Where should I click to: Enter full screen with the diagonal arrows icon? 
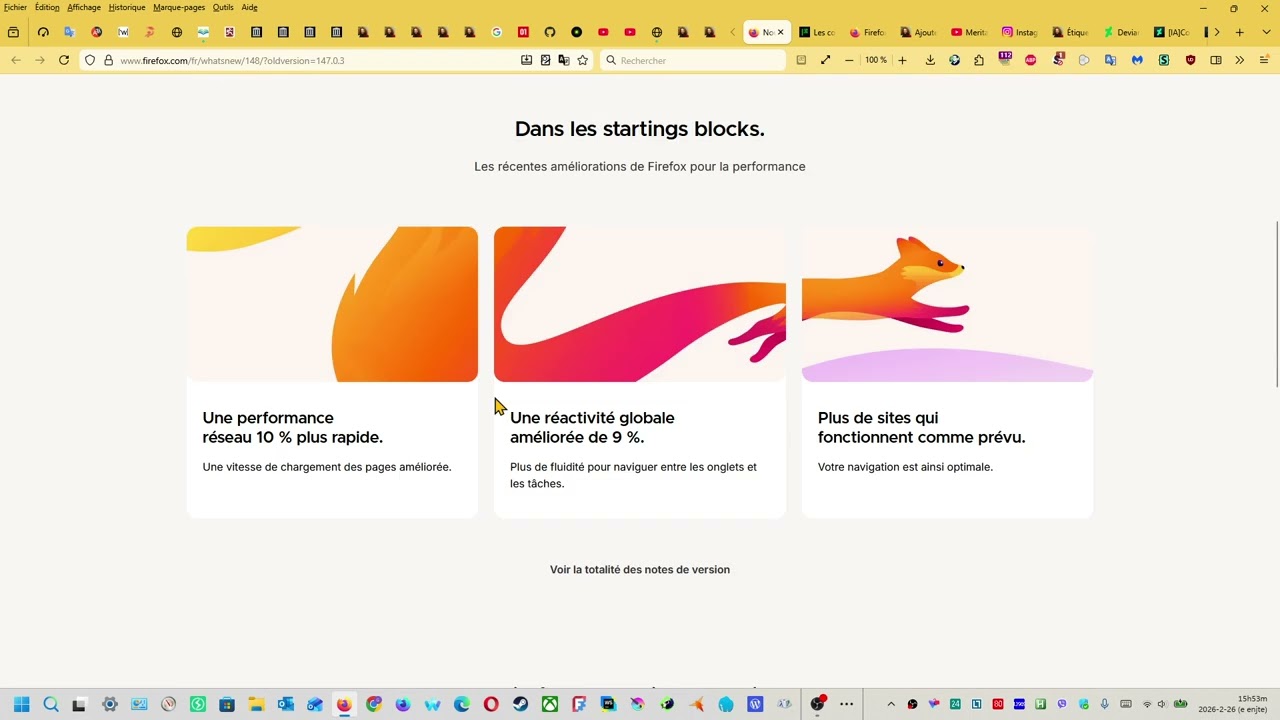825,60
